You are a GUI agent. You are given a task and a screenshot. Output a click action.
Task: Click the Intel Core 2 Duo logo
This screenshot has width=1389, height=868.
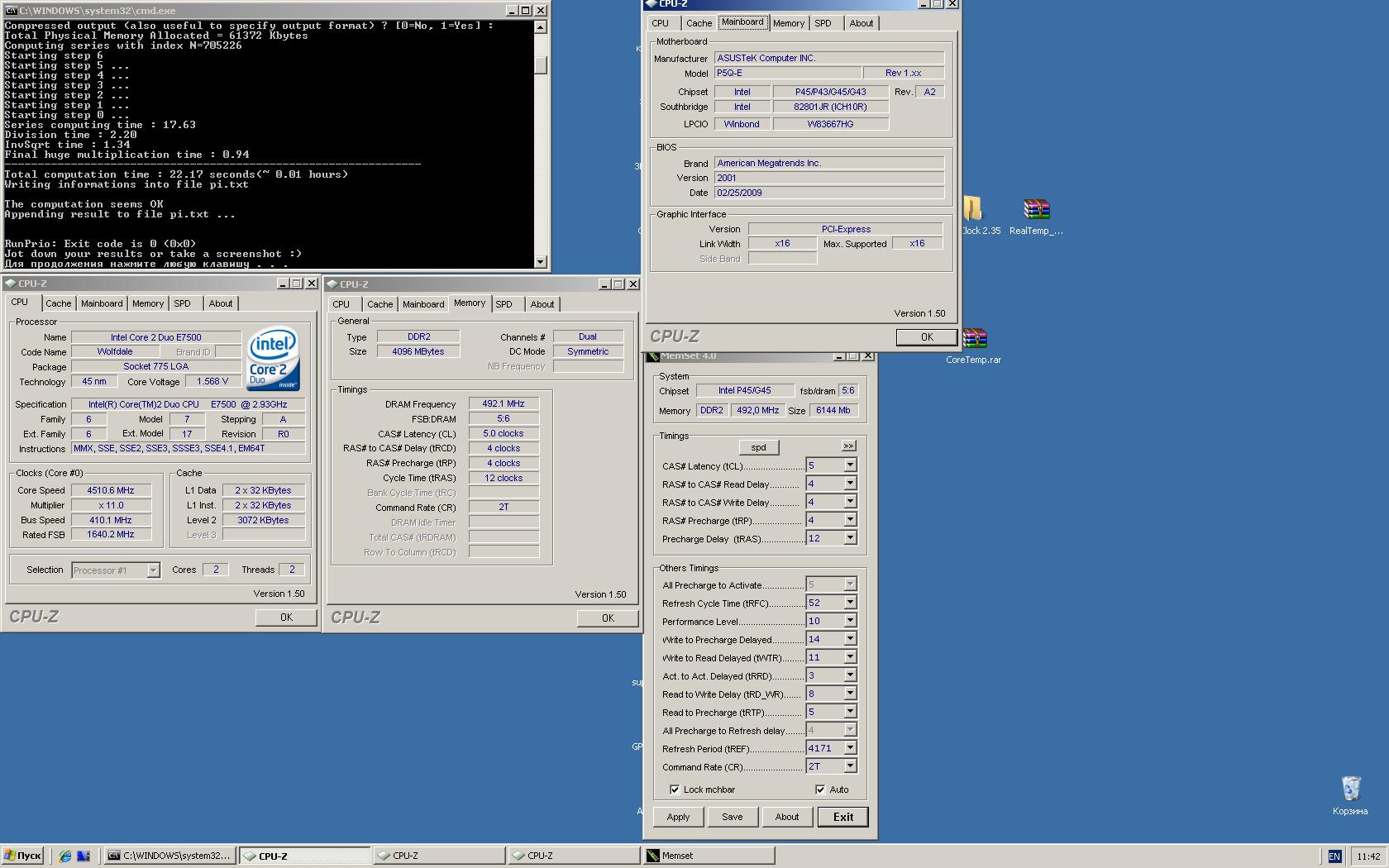point(274,359)
